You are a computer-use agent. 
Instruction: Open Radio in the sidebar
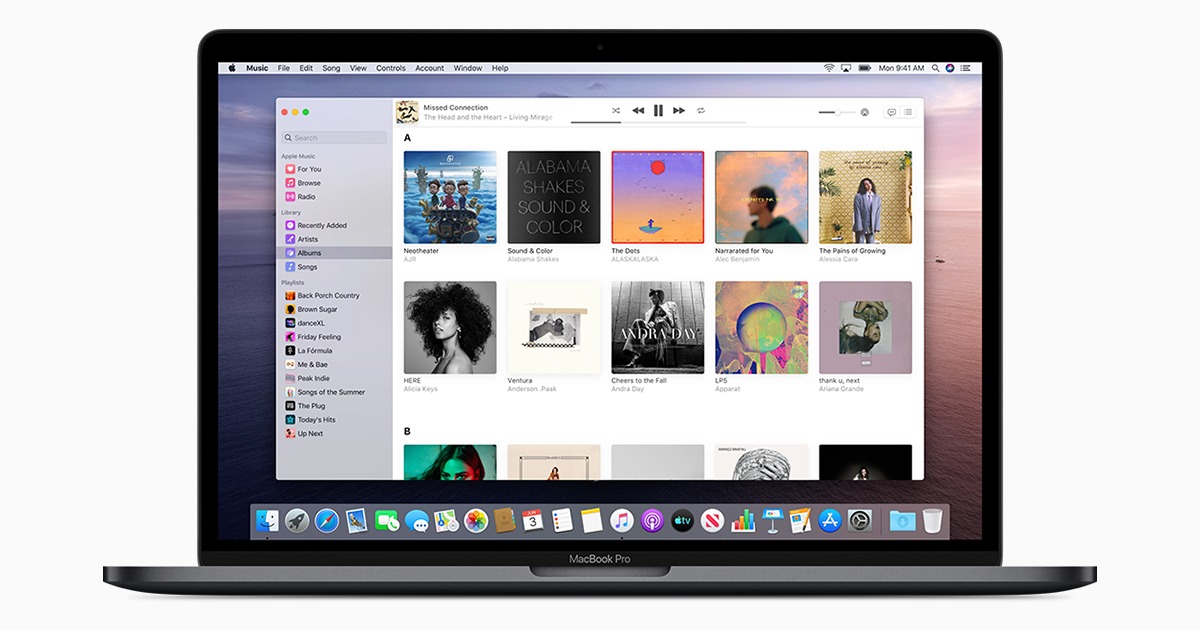334,197
